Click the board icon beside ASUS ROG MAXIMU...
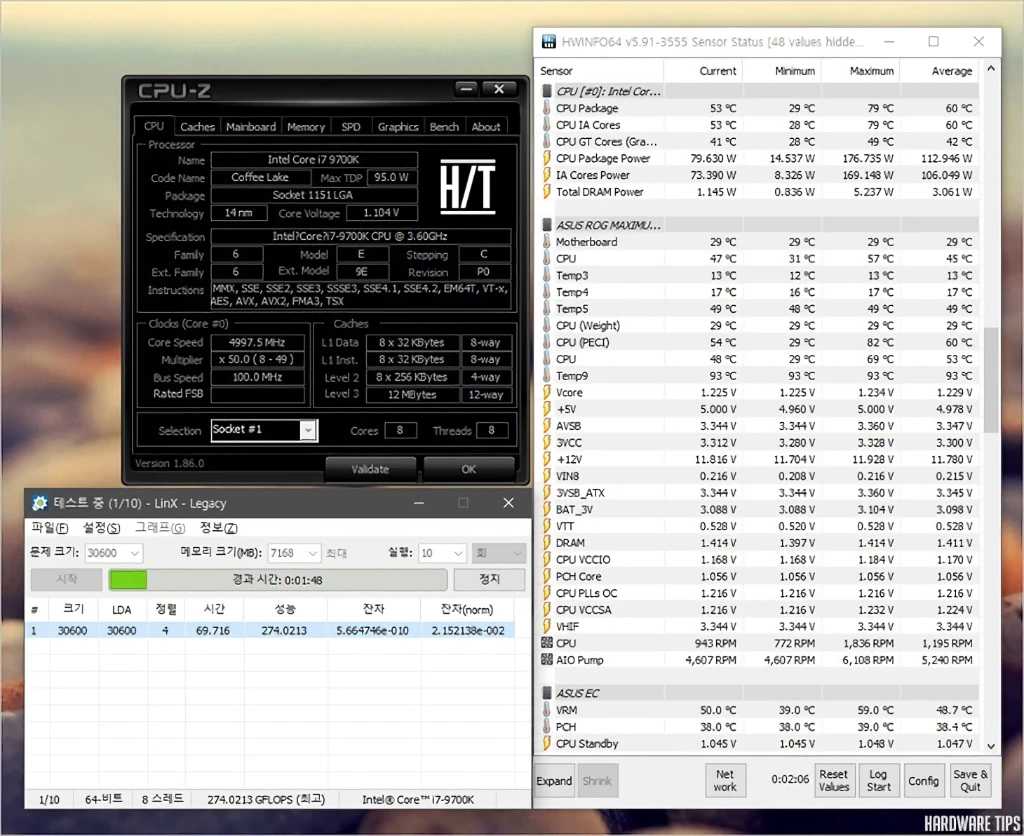Screen dimensions: 1024x836 [547, 225]
